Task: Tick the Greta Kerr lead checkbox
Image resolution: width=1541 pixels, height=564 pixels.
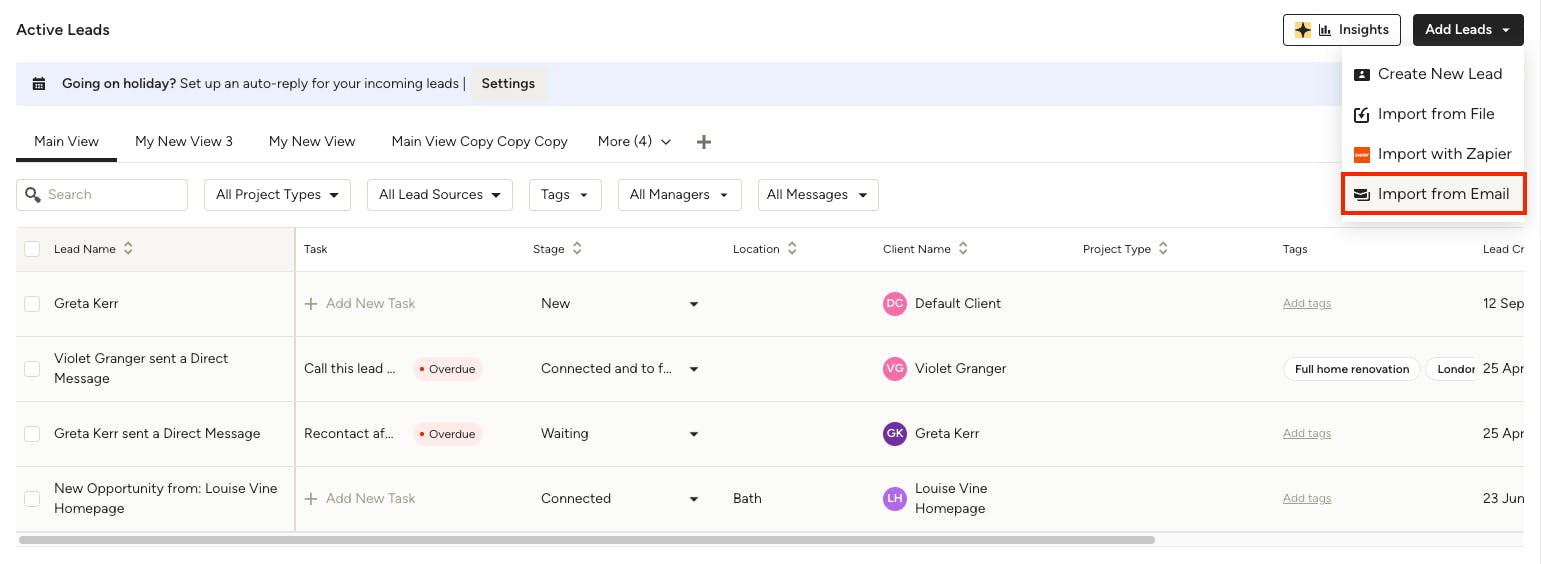Action: 32,304
